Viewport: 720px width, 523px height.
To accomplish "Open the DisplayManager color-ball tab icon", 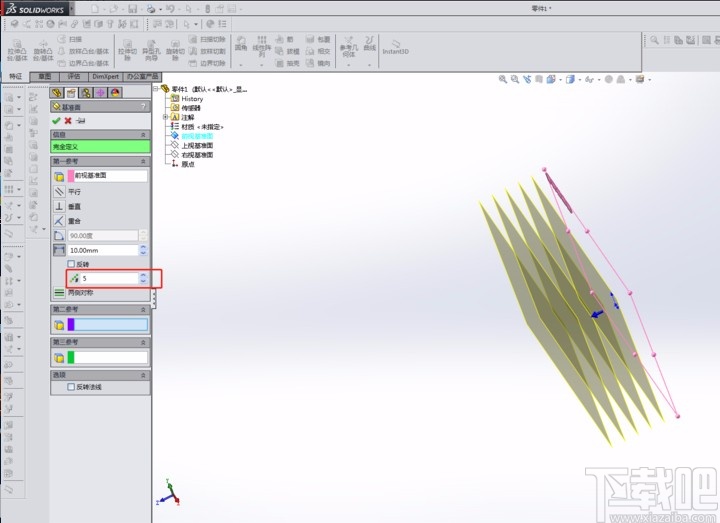I will pos(115,93).
